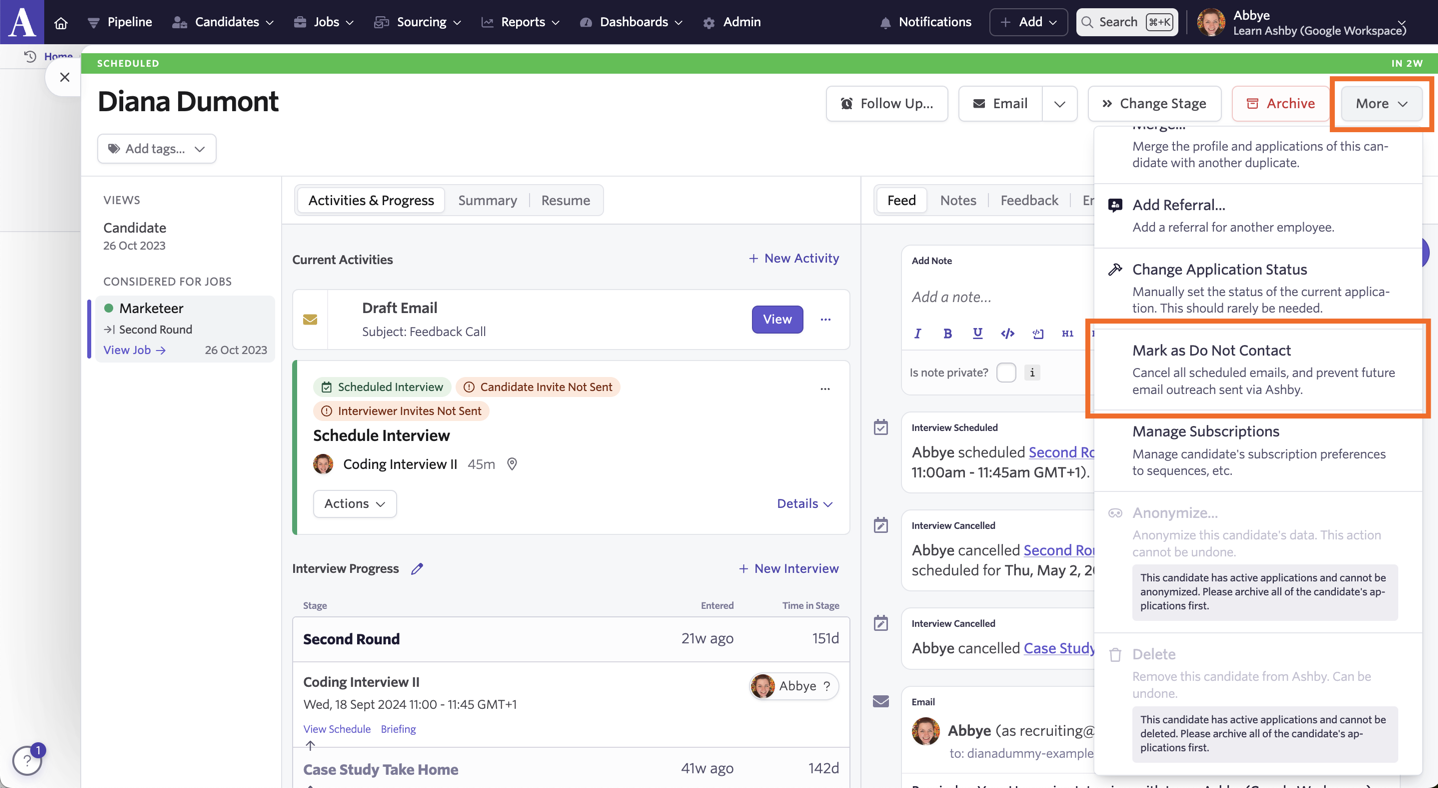Edit Interview Progress pencil icon
Viewport: 1438px width, 788px height.
[417, 569]
